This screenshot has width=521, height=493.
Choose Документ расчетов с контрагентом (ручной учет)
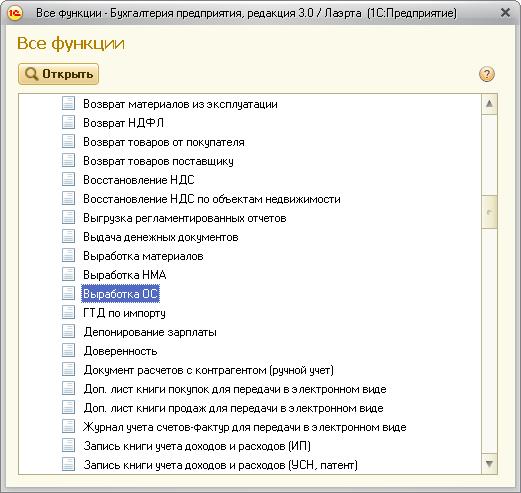point(209,370)
